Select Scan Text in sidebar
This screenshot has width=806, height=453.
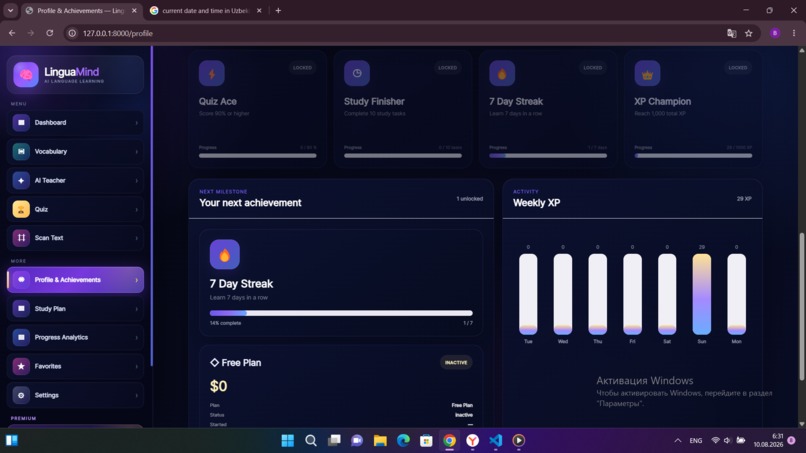coord(75,238)
